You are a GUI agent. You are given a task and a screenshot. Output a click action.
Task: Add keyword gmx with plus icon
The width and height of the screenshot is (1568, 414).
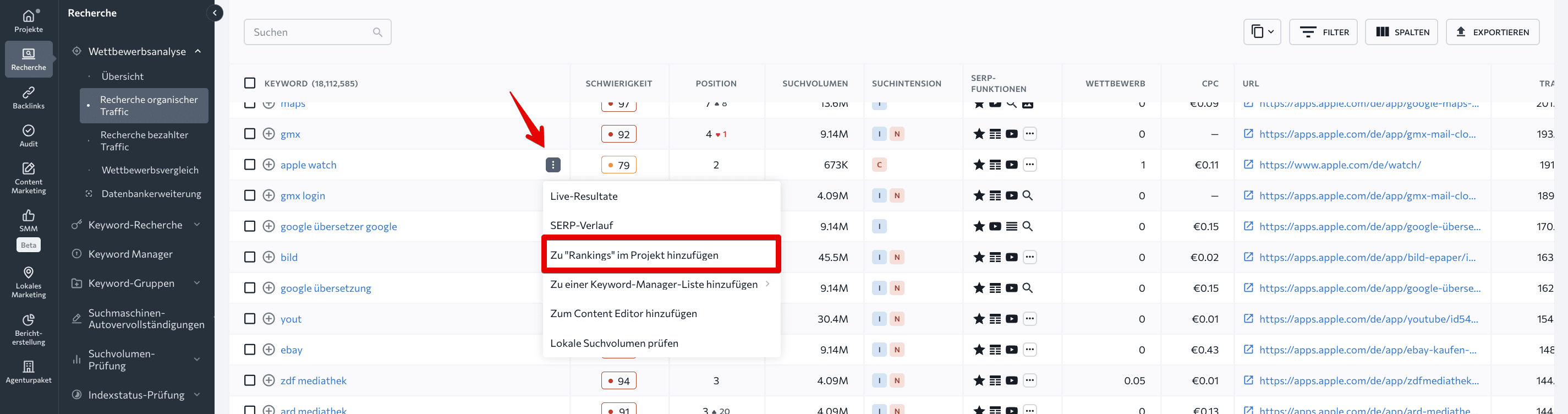point(268,133)
